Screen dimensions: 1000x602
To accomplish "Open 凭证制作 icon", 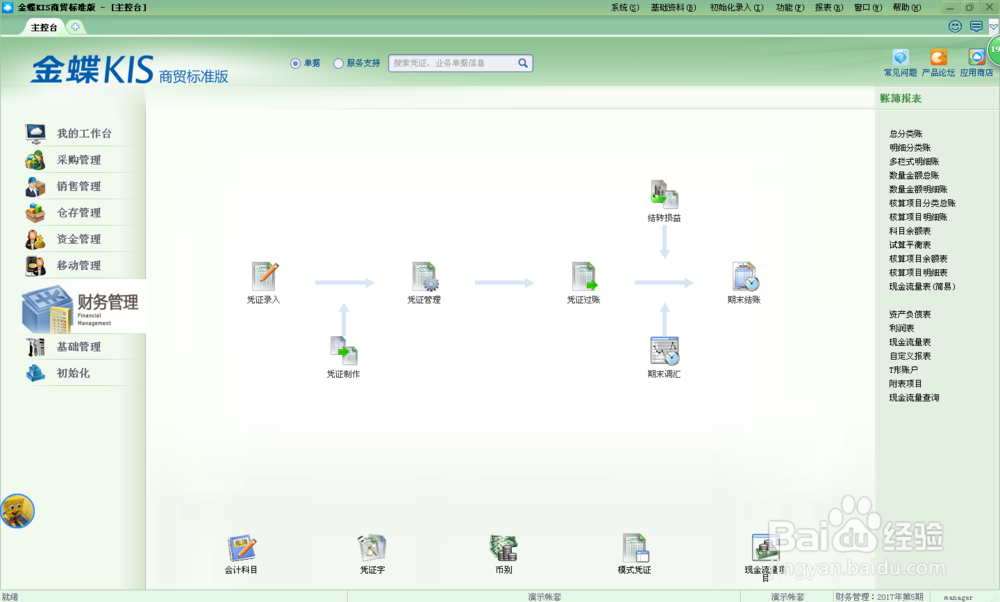I will tap(344, 351).
